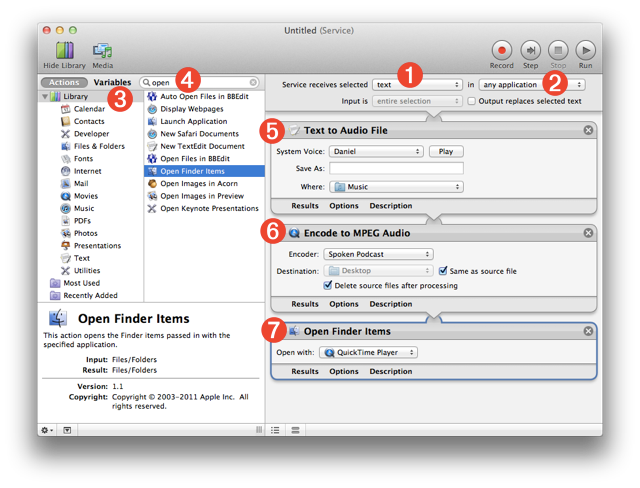
Task: Show Results of Text to Audio File
Action: 305,206
